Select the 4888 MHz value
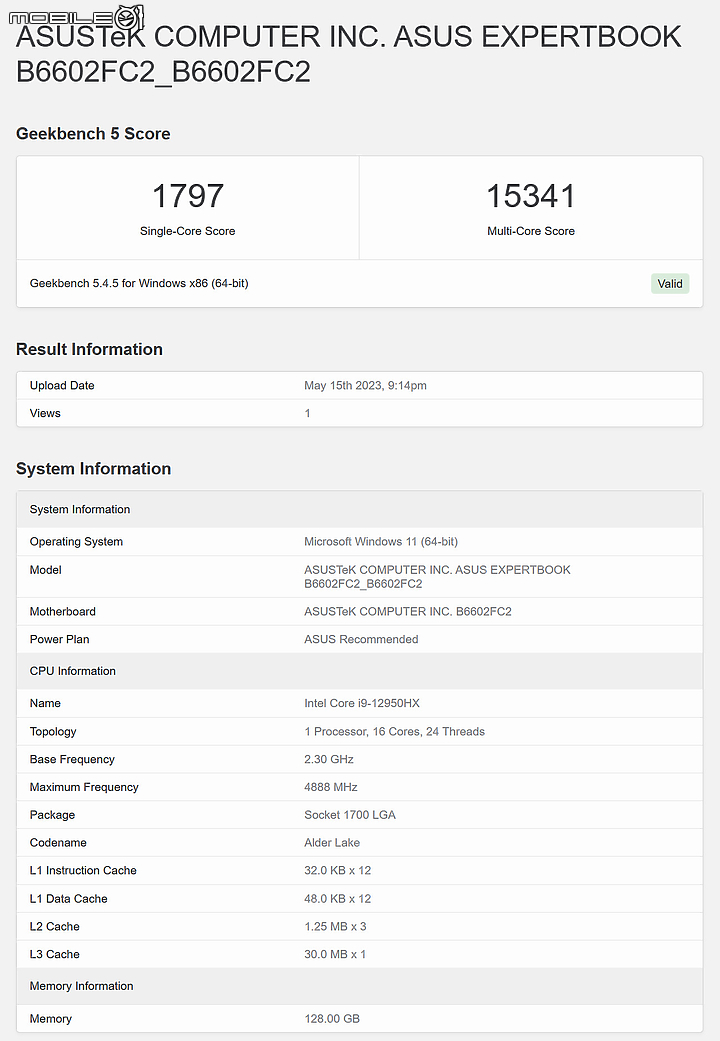 pos(331,787)
